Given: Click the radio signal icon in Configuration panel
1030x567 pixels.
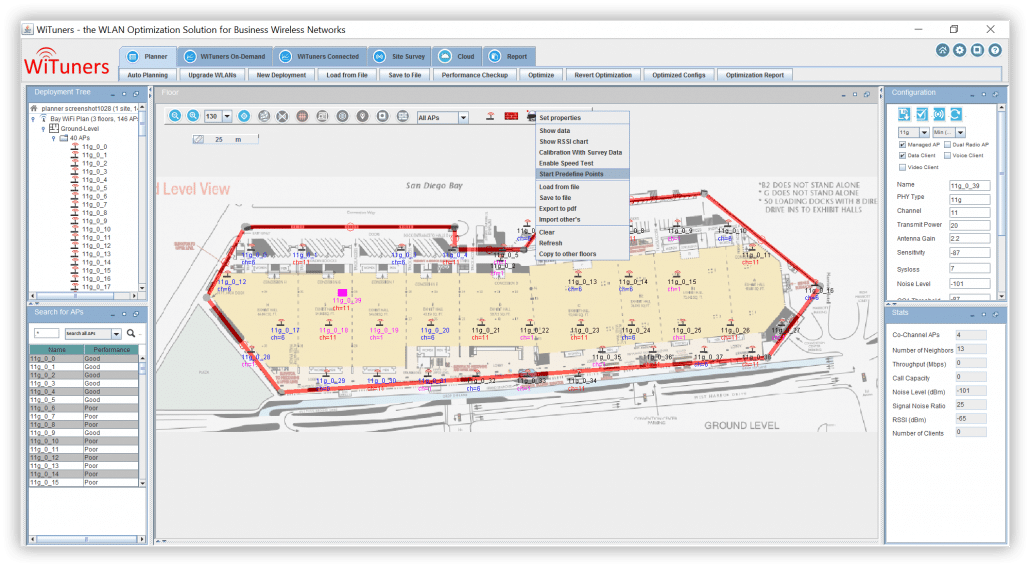Looking at the screenshot, I should coord(939,114).
